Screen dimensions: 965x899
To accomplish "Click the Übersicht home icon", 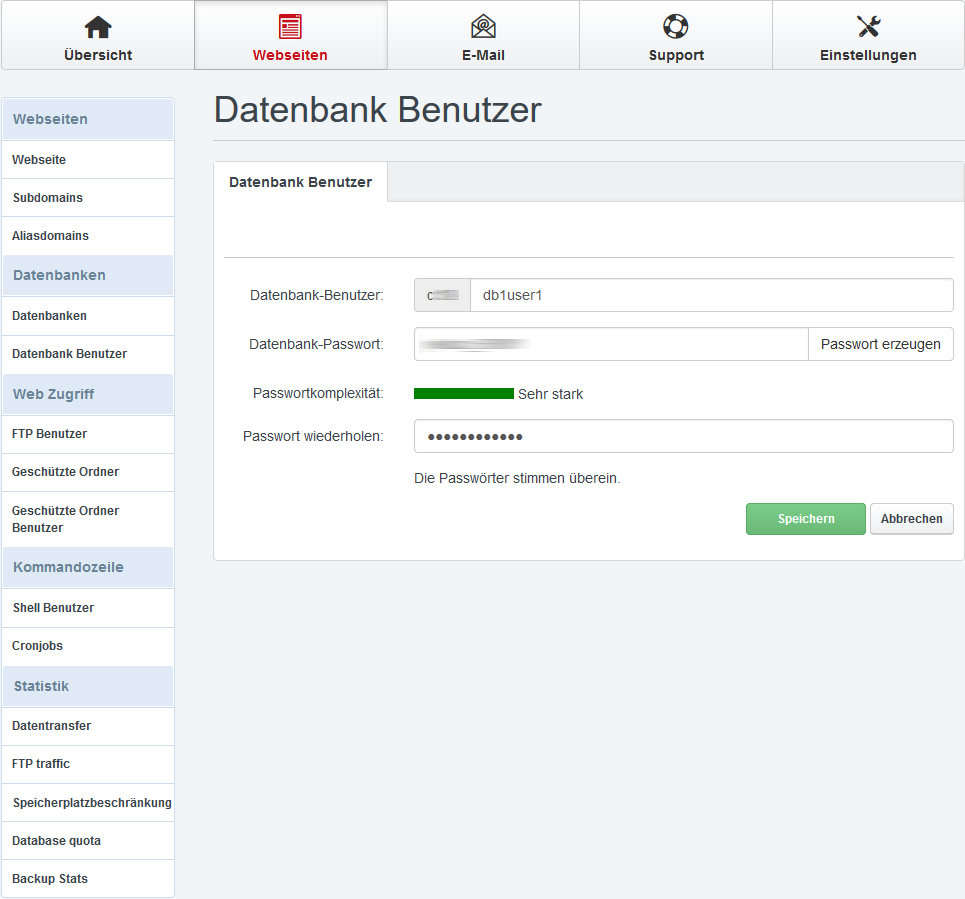I will (x=97, y=27).
